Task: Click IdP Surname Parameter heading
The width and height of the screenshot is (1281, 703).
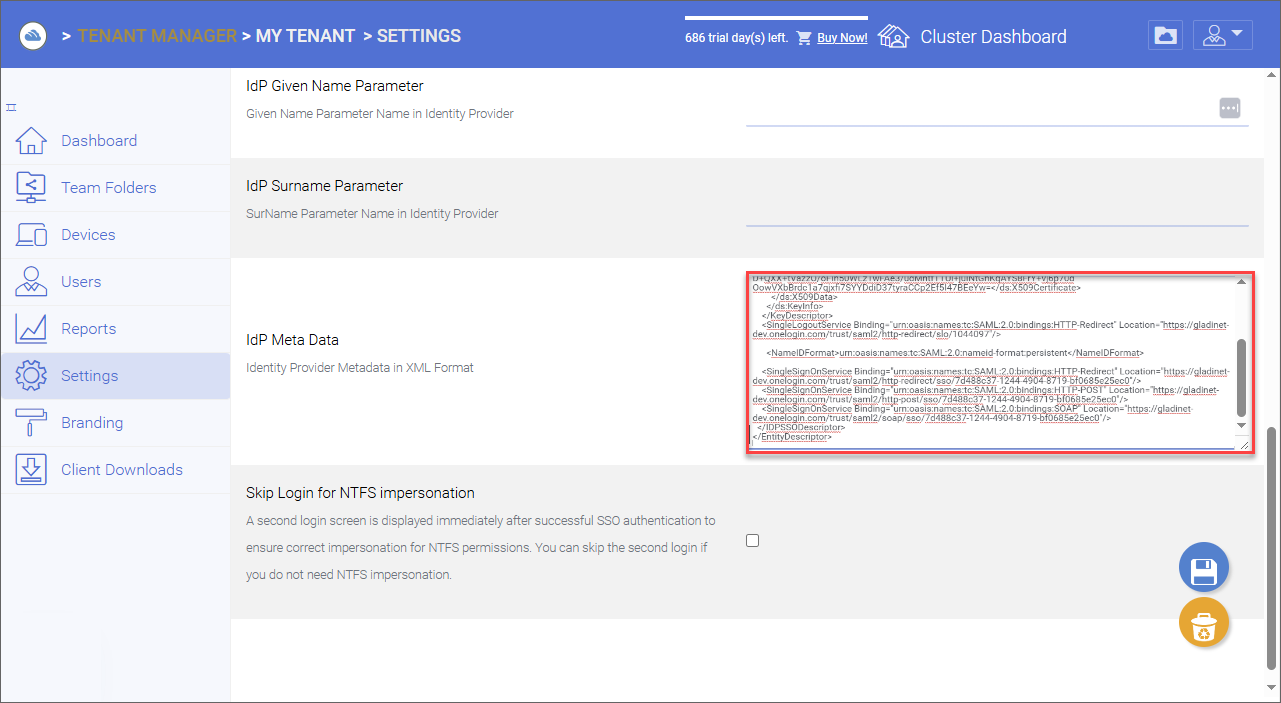Action: [325, 186]
